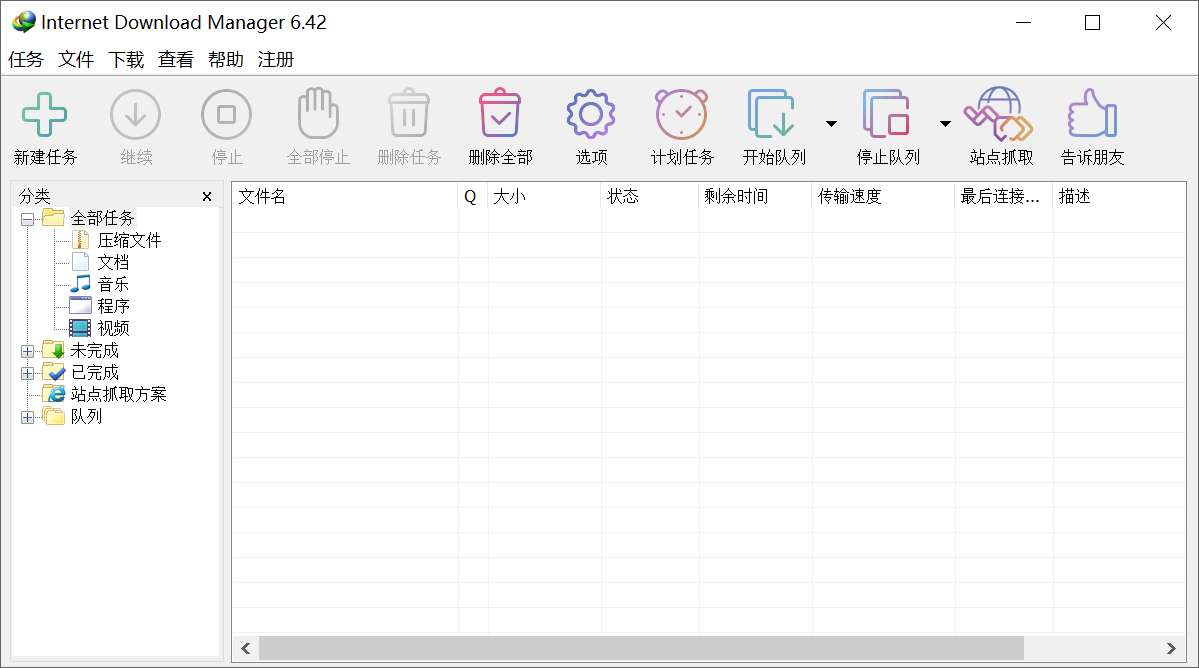Open the 任务 menu
The height and width of the screenshot is (668, 1199).
[x=26, y=60]
